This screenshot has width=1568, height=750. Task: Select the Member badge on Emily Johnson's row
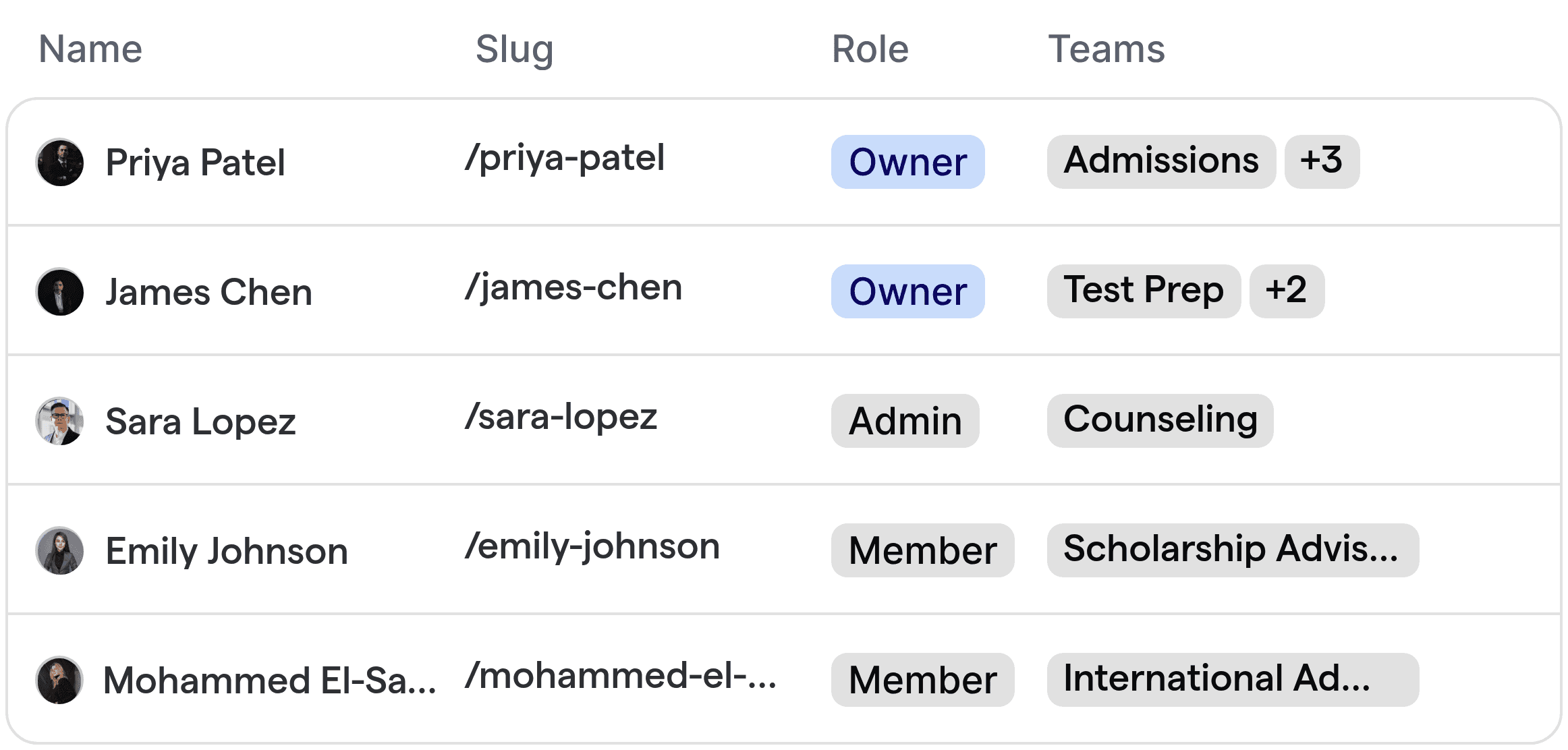tap(922, 550)
